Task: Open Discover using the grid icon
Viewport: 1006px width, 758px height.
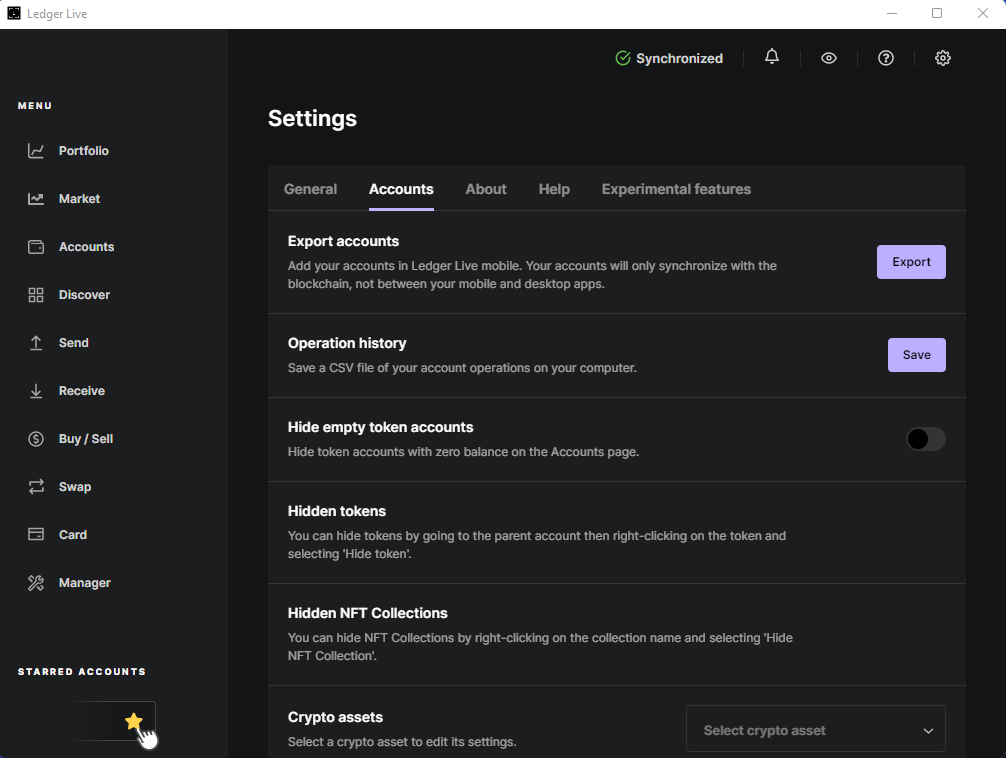Action: (36, 295)
